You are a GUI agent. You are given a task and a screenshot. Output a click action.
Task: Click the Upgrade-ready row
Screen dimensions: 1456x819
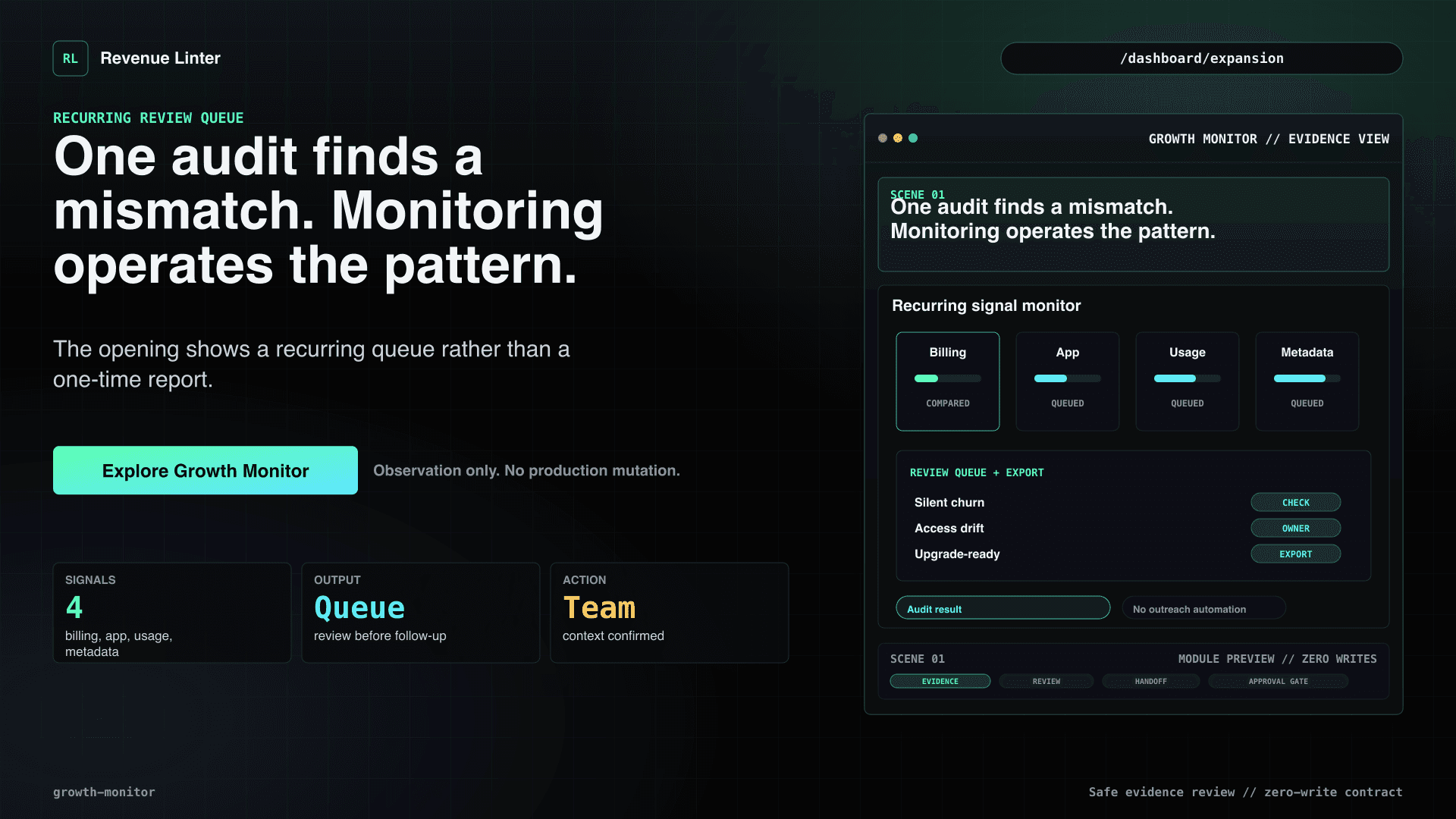pos(1128,554)
